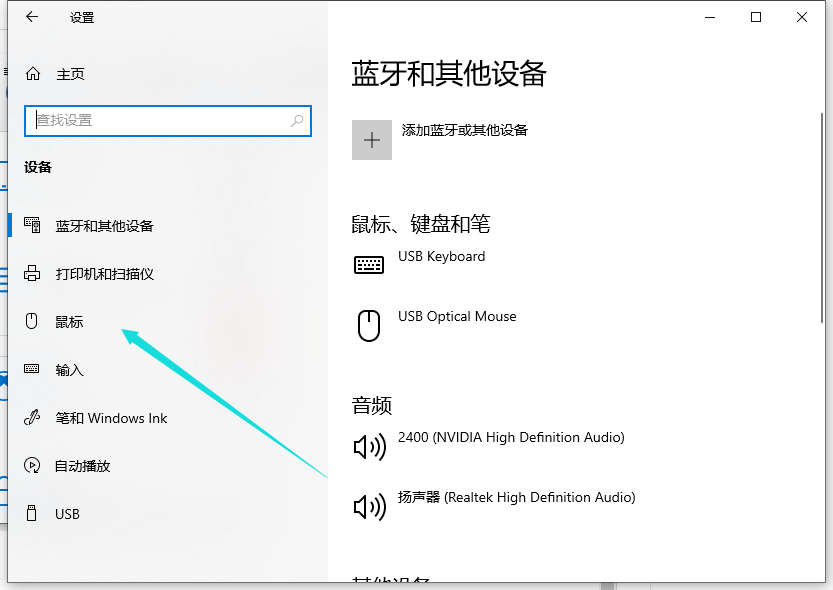The image size is (833, 590).
Task: Select the USB Optical Mouse icon
Action: [x=369, y=325]
